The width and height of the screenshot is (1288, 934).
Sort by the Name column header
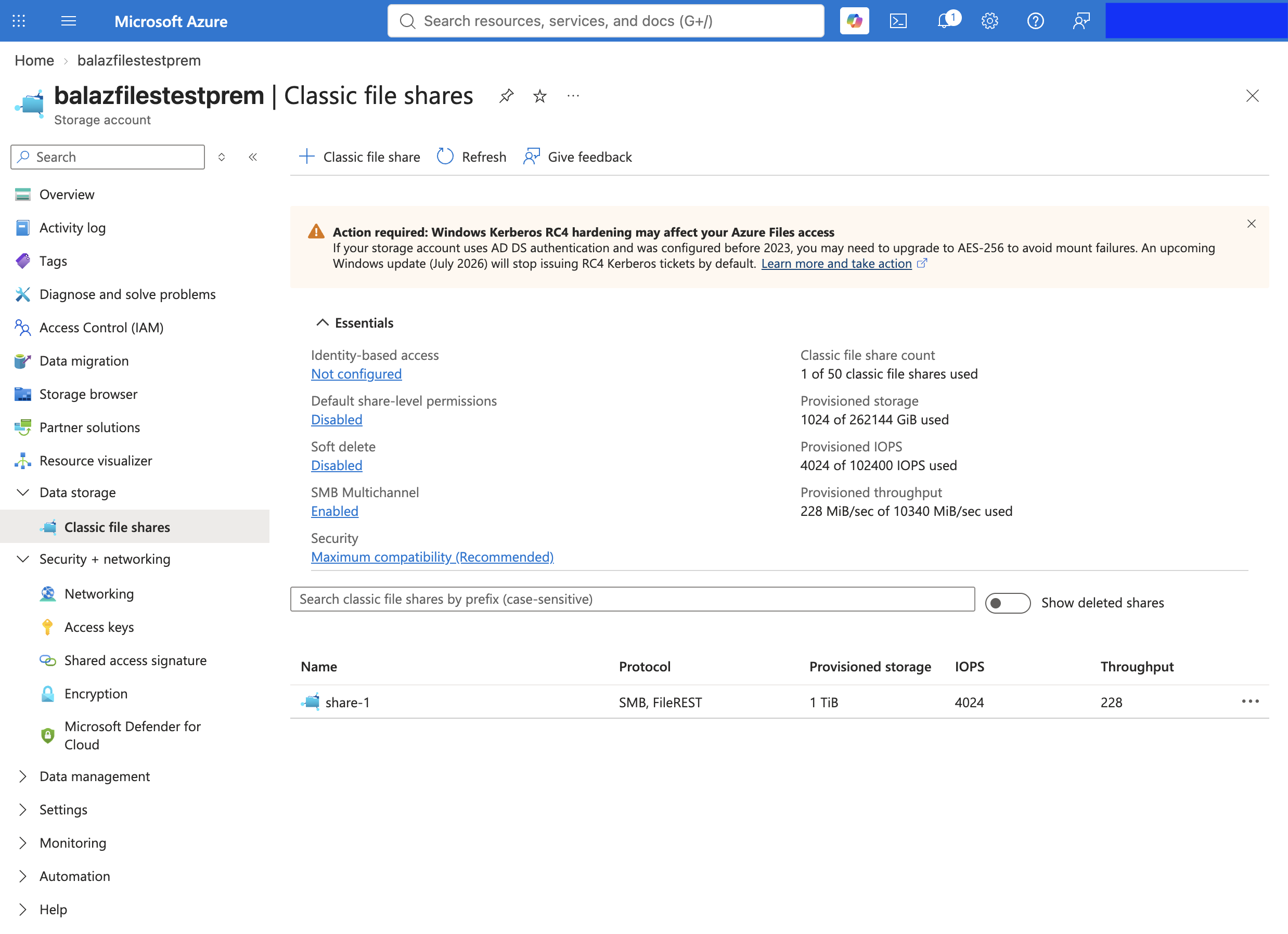(319, 667)
